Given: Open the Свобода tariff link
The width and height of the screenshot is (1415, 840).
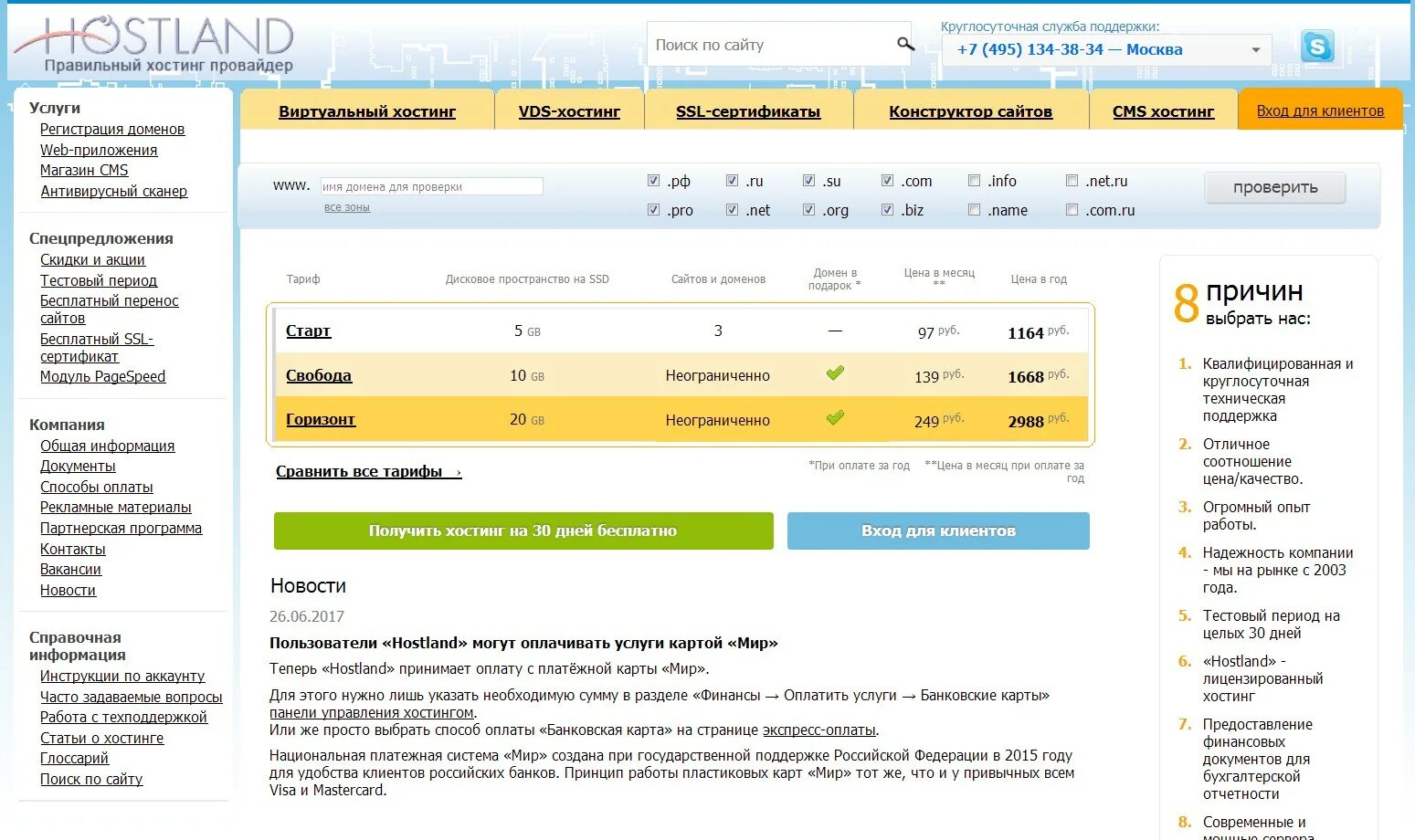Looking at the screenshot, I should [x=318, y=375].
